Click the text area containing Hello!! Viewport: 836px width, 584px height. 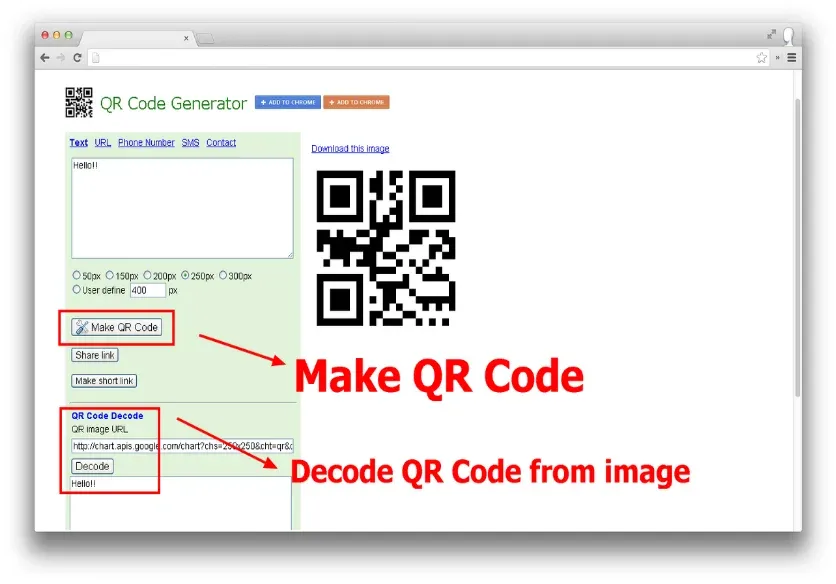182,208
